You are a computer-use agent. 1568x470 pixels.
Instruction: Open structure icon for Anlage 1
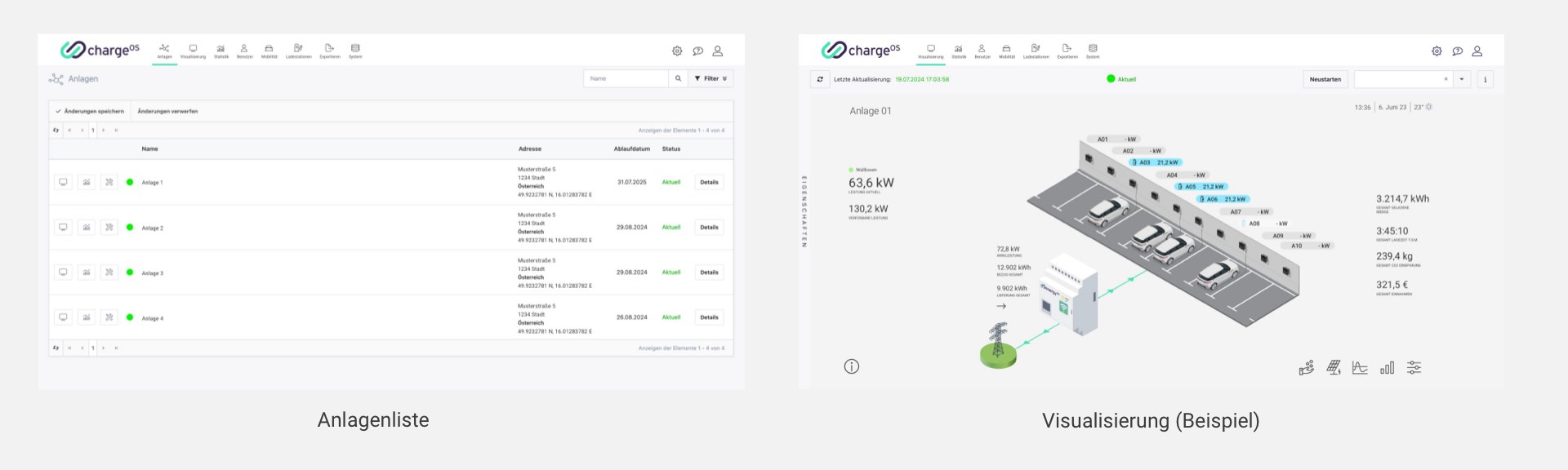109,182
